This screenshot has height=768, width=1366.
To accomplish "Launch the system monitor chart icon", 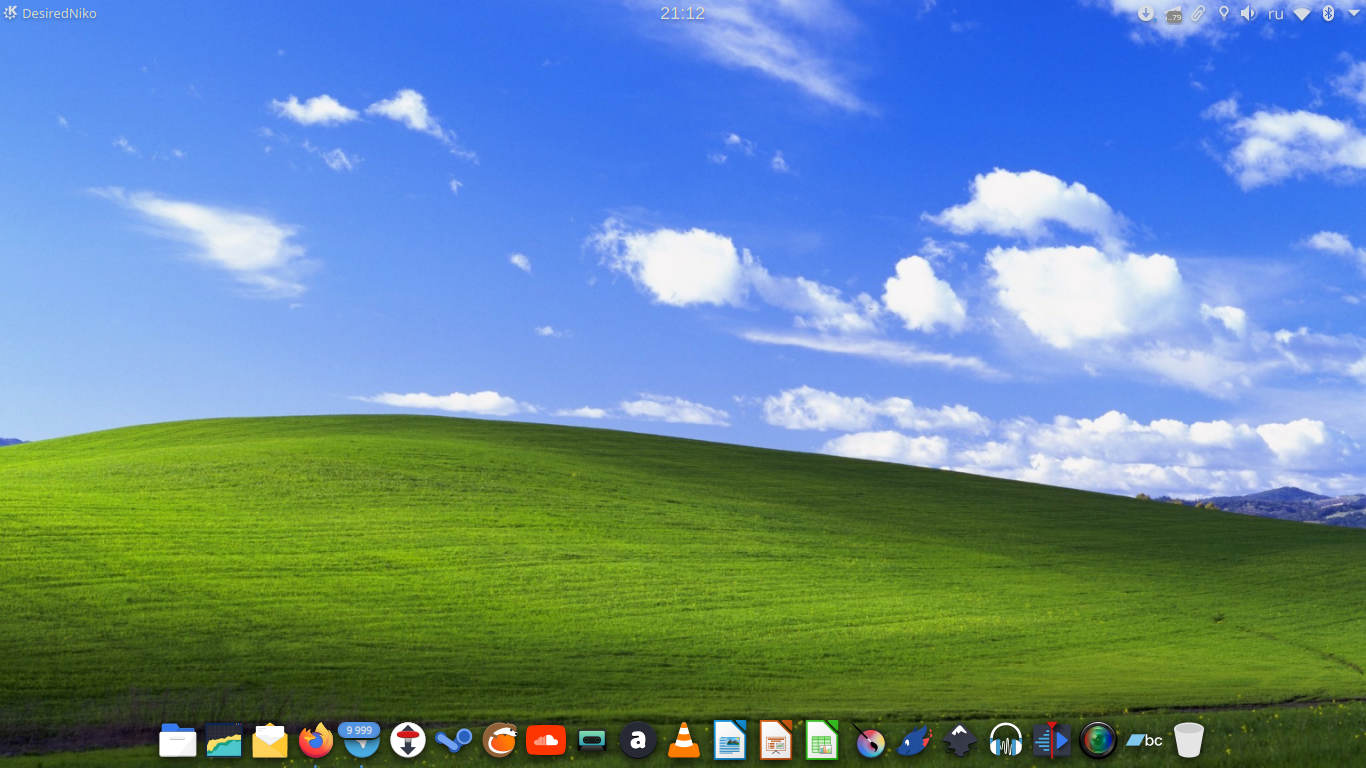I will point(224,741).
